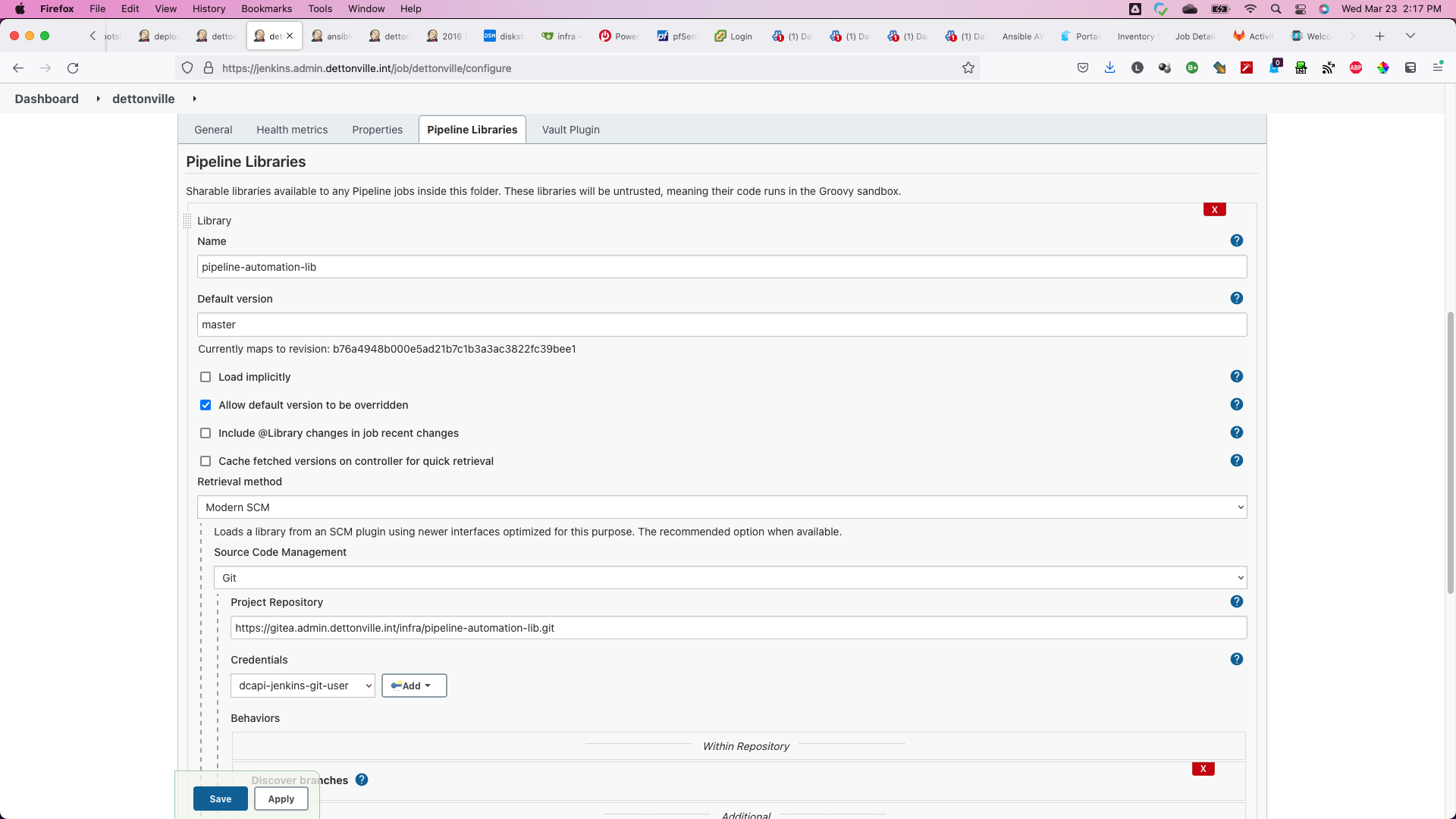Enable Load implicitly checkbox
Viewport: 1456px width, 819px height.
206,377
